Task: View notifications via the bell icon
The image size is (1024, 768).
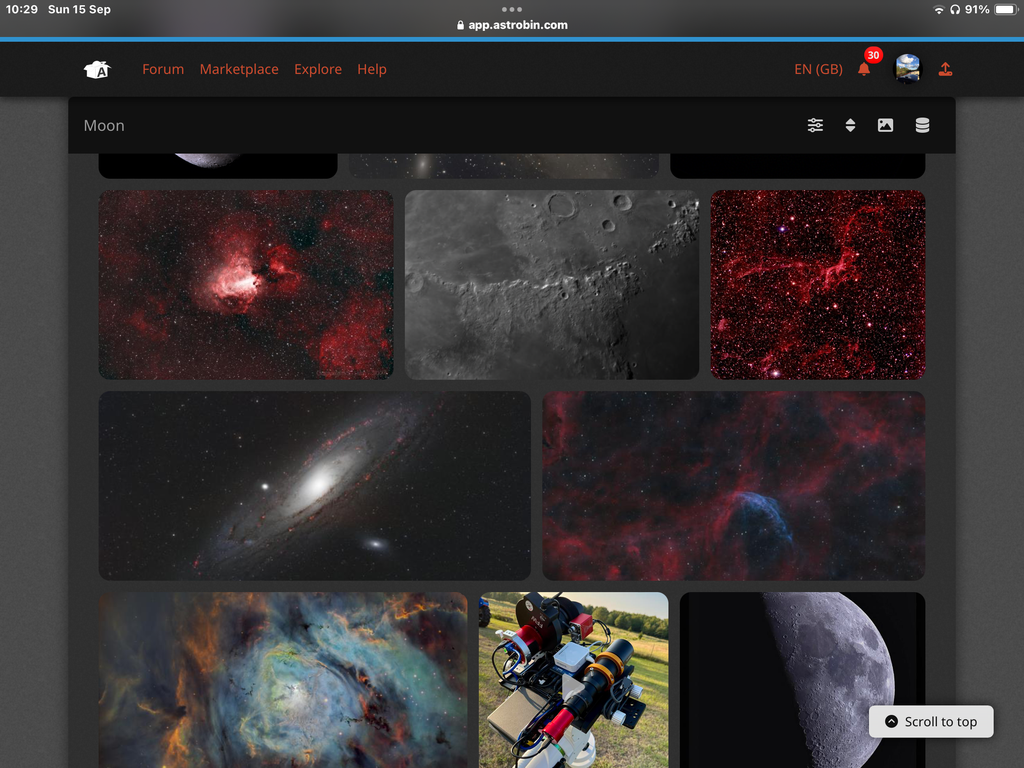Action: (x=864, y=69)
